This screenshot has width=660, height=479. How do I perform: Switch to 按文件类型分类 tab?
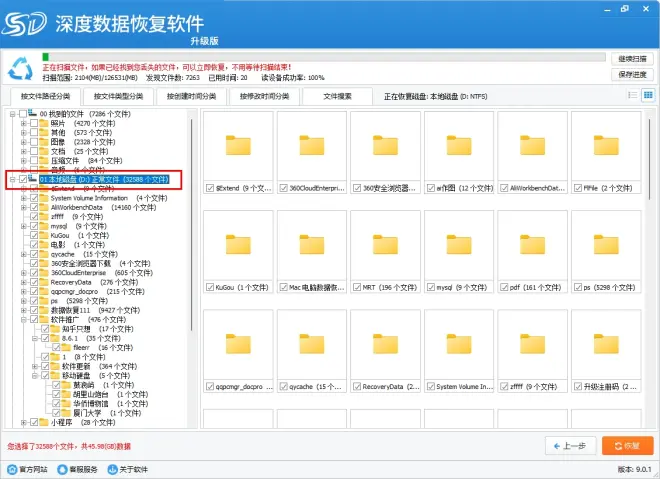pyautogui.click(x=119, y=97)
